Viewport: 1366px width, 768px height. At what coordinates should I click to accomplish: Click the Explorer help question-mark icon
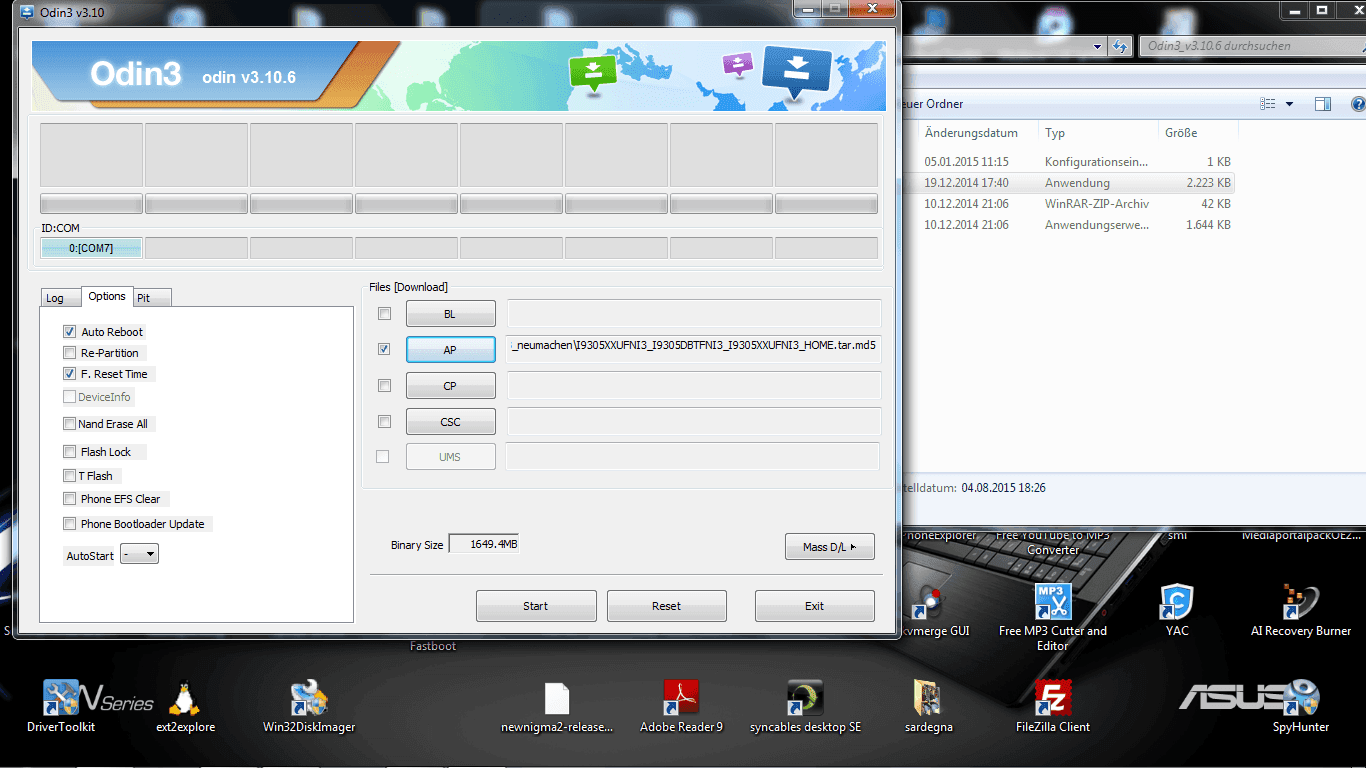coord(1357,104)
